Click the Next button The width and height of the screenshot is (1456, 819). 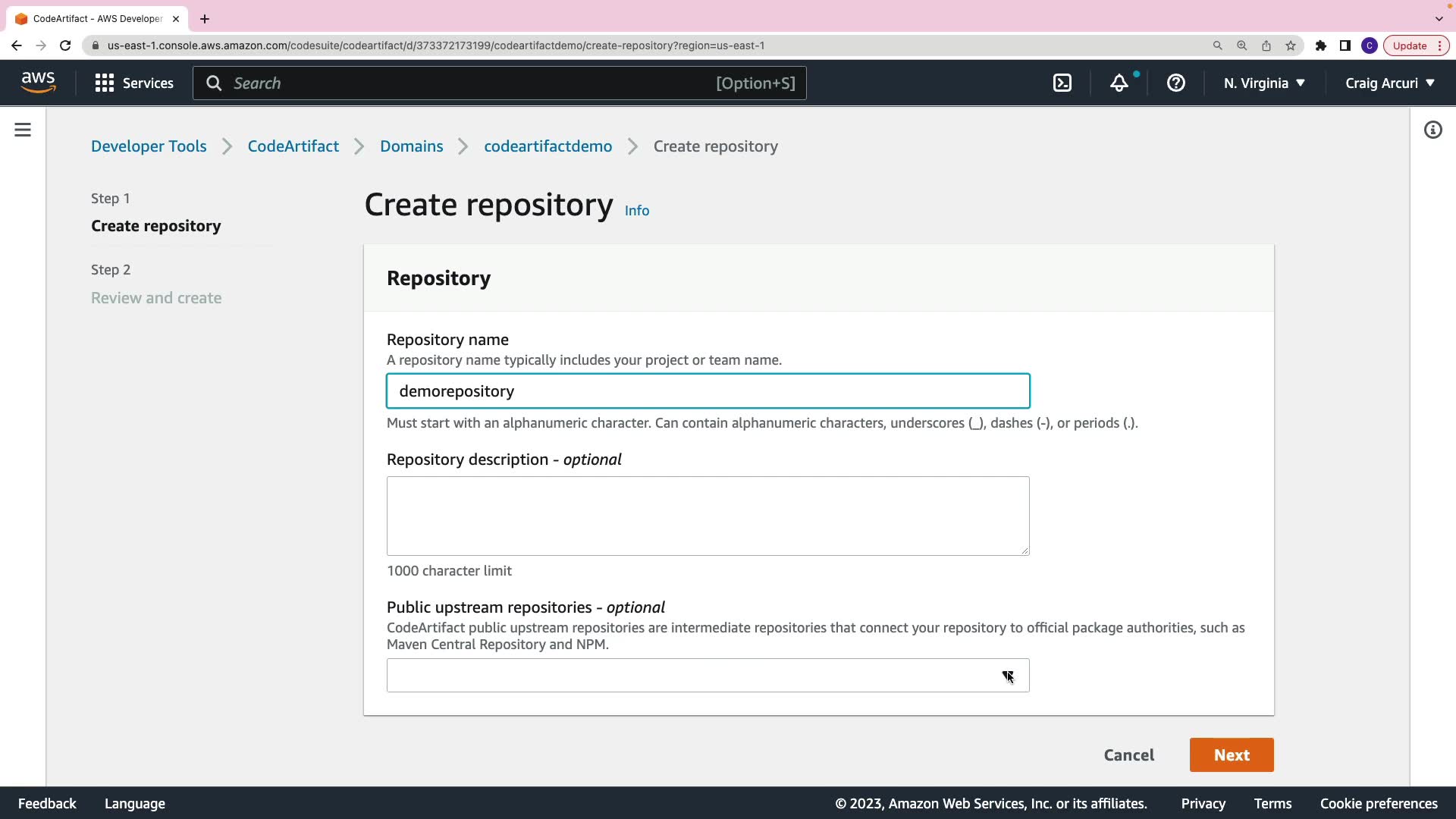(1232, 755)
